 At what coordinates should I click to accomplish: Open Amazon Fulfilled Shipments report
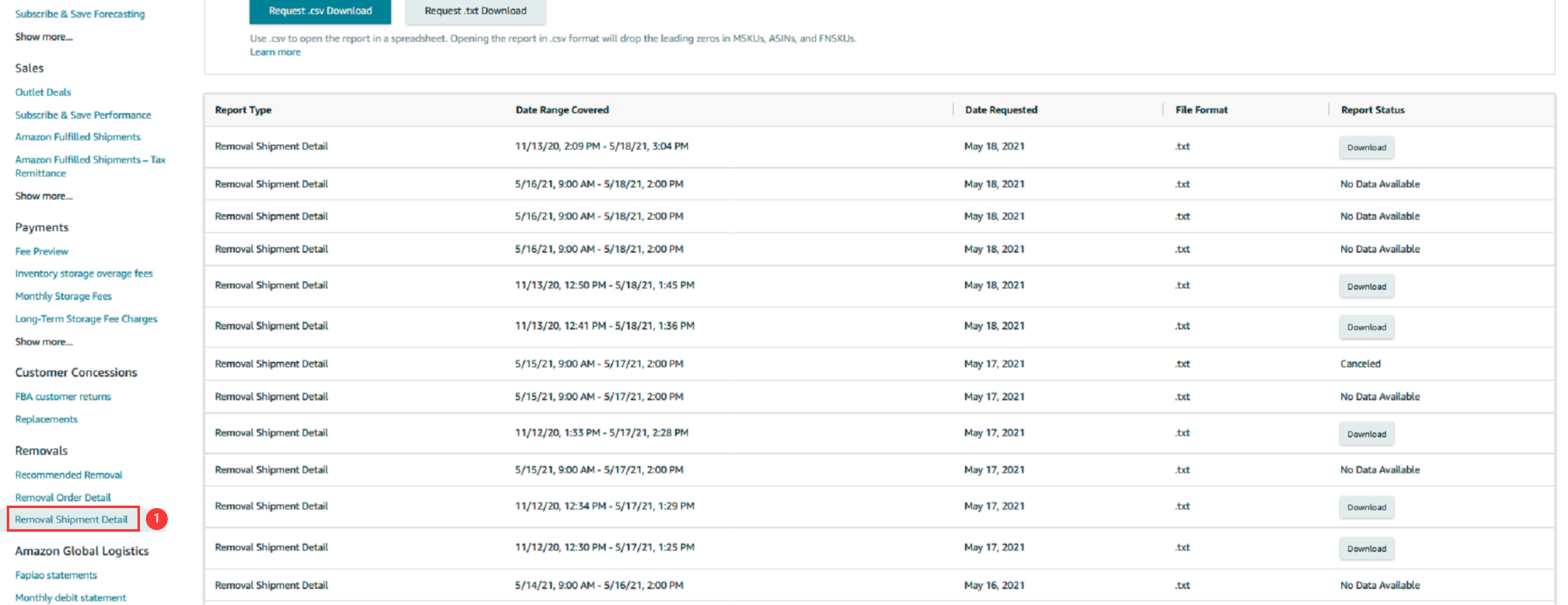click(x=78, y=137)
